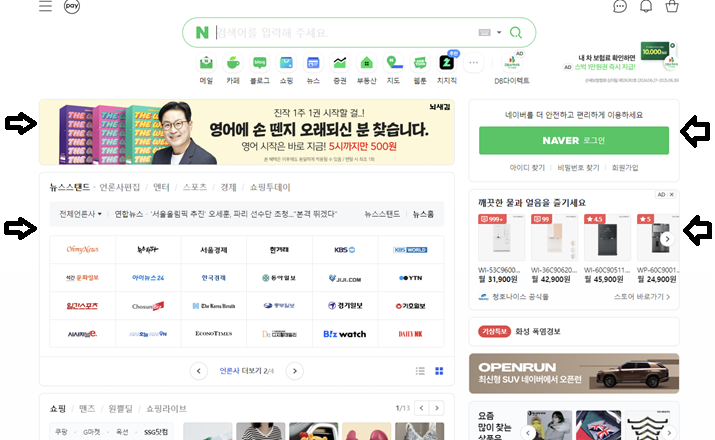Screen dimensions: 715x440
Task: Open the 쇼핑 shopping shortcut icon
Action: click(286, 63)
